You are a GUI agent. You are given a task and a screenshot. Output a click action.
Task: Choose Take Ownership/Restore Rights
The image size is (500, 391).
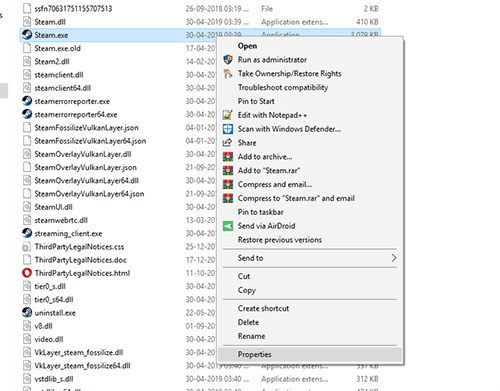[x=289, y=74]
